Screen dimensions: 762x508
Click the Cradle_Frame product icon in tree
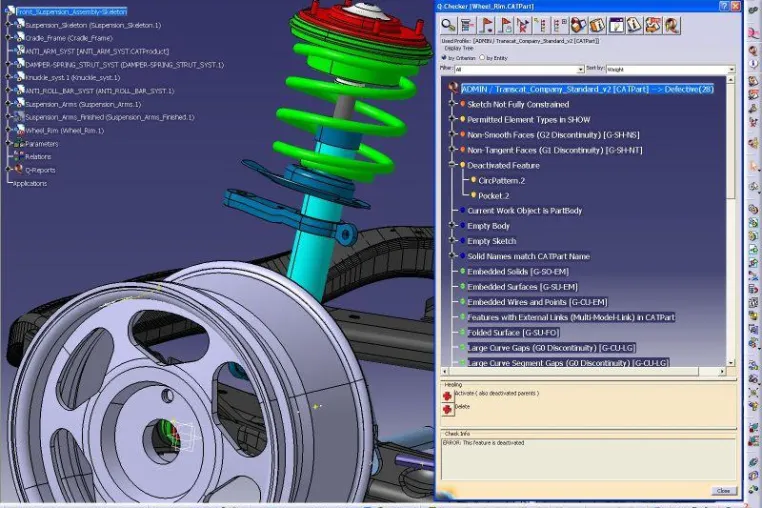click(20, 37)
